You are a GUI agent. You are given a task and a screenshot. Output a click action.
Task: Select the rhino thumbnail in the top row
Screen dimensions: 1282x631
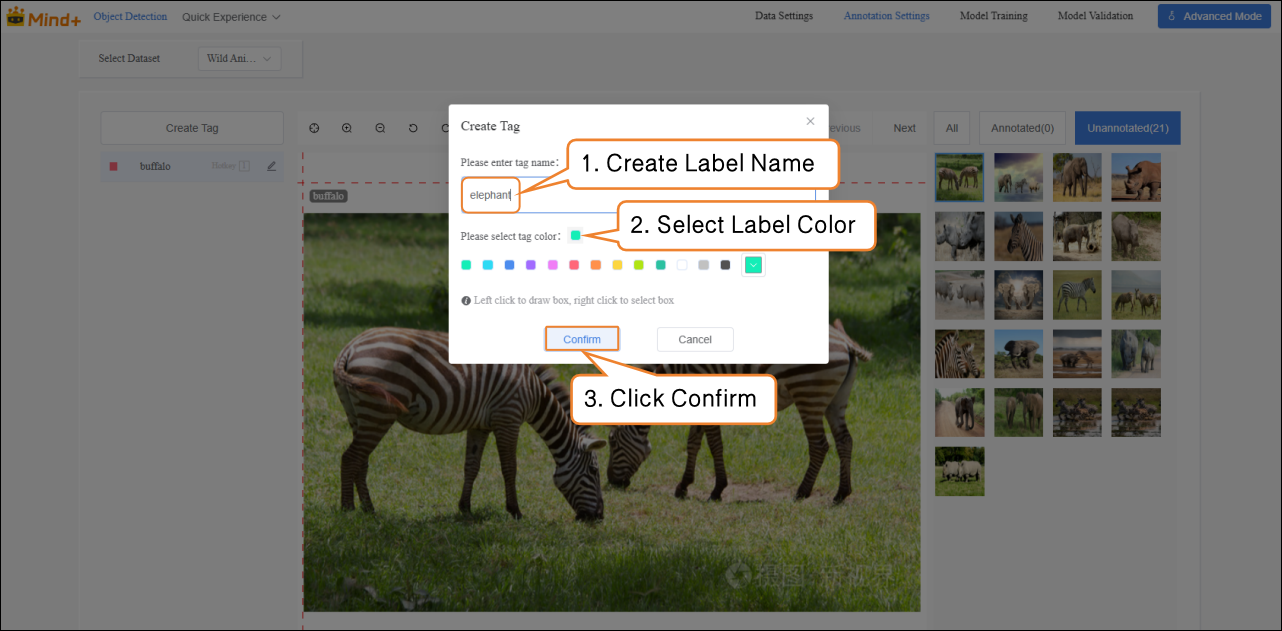(1135, 178)
